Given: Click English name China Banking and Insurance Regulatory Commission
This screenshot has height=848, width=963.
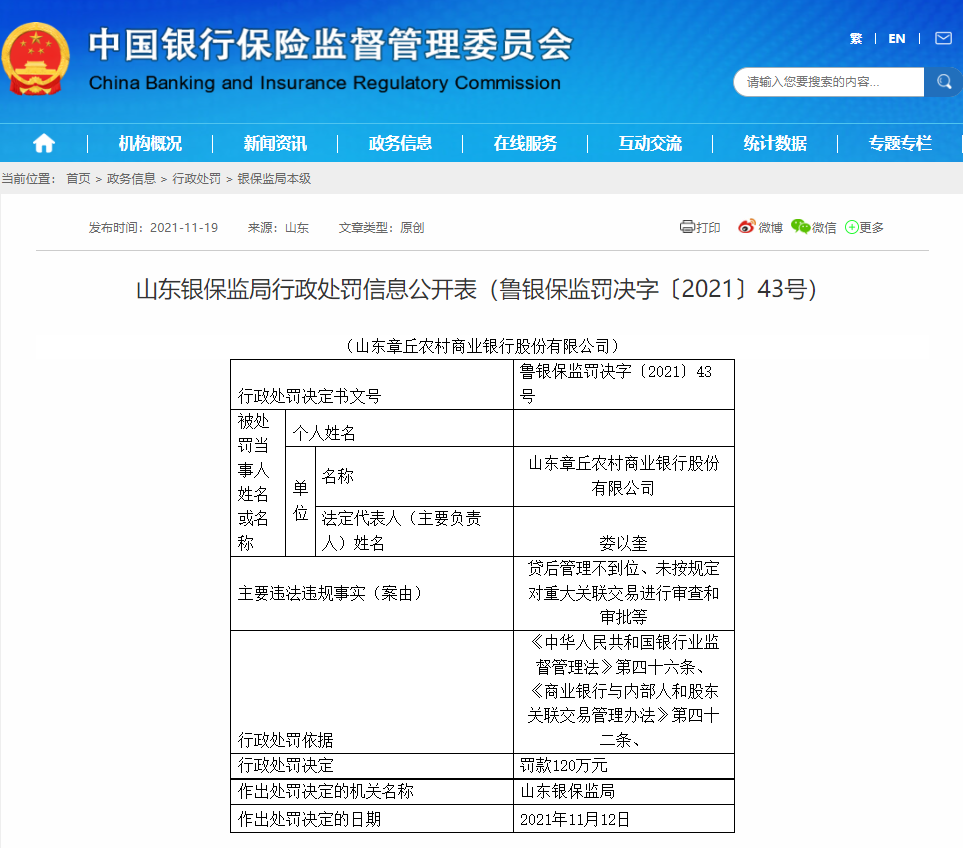Looking at the screenshot, I should (x=324, y=83).
